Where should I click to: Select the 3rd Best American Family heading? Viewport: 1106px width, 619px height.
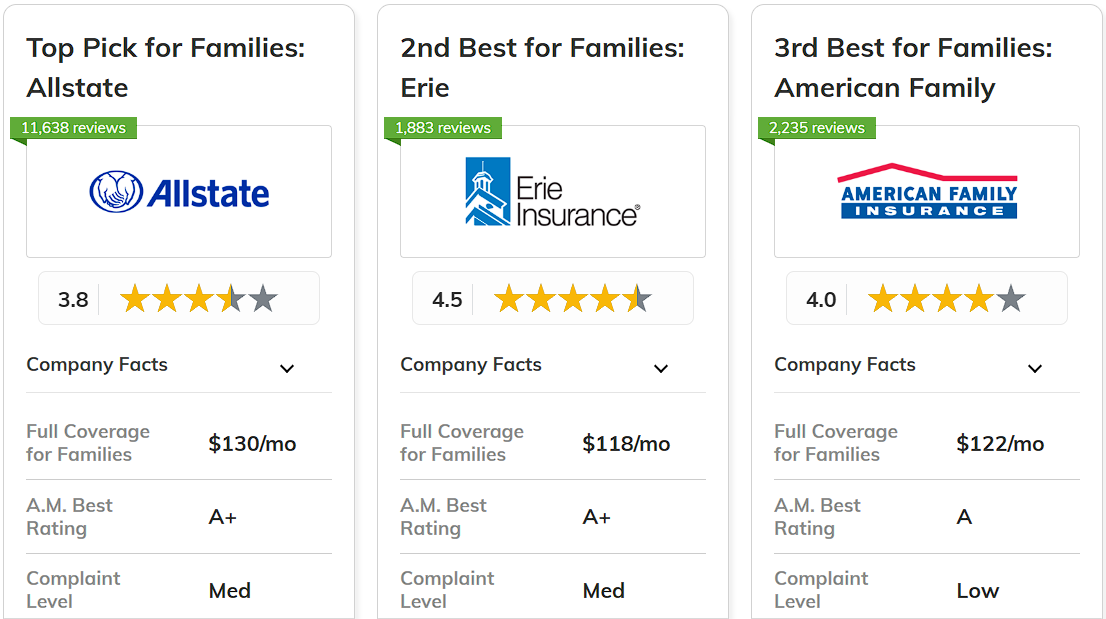[x=913, y=68]
